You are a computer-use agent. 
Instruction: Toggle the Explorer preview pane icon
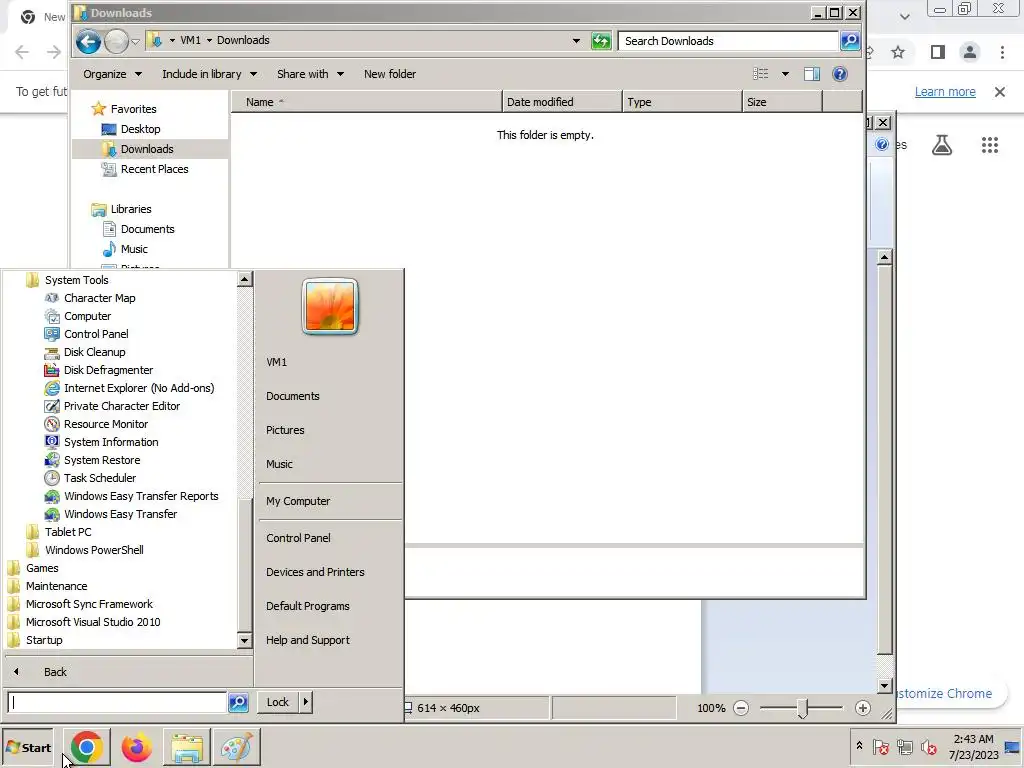[812, 74]
